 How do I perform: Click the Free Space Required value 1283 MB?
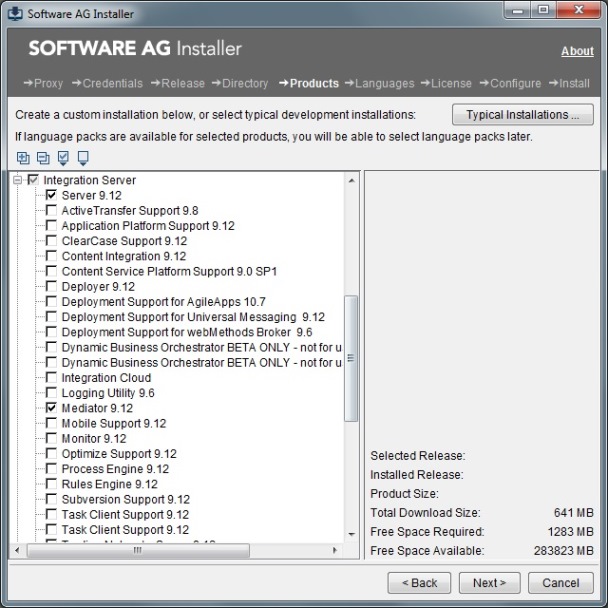coord(570,532)
